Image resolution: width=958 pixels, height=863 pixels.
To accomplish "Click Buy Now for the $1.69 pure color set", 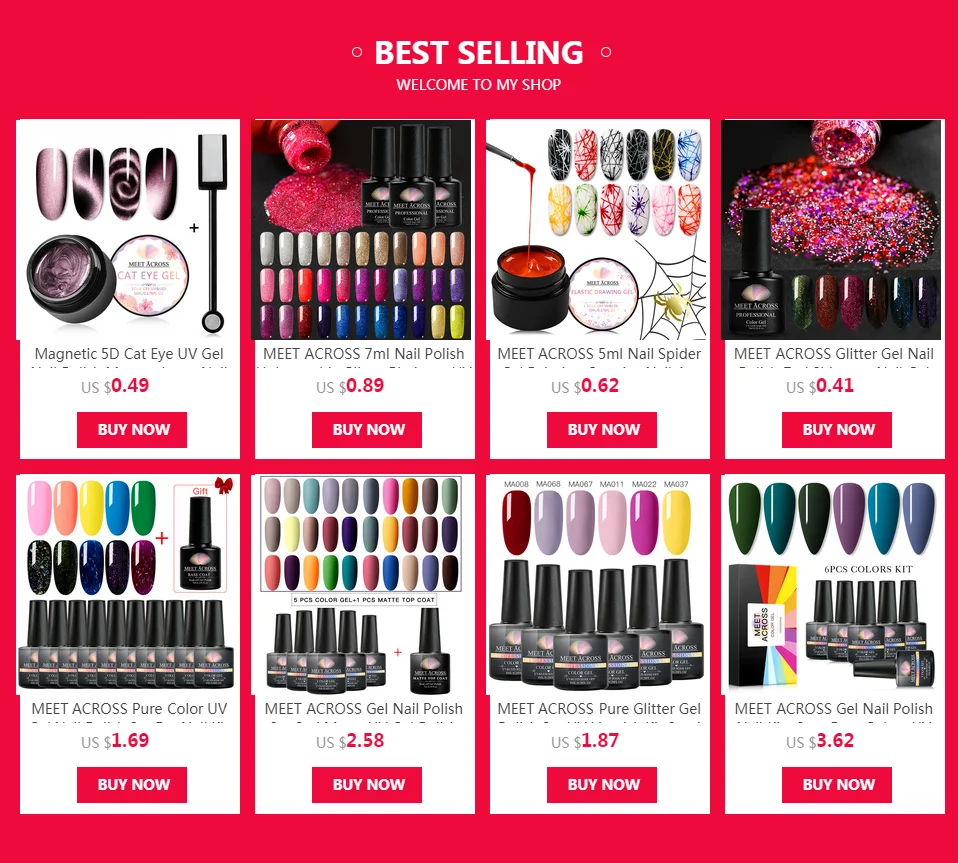I will tap(132, 785).
